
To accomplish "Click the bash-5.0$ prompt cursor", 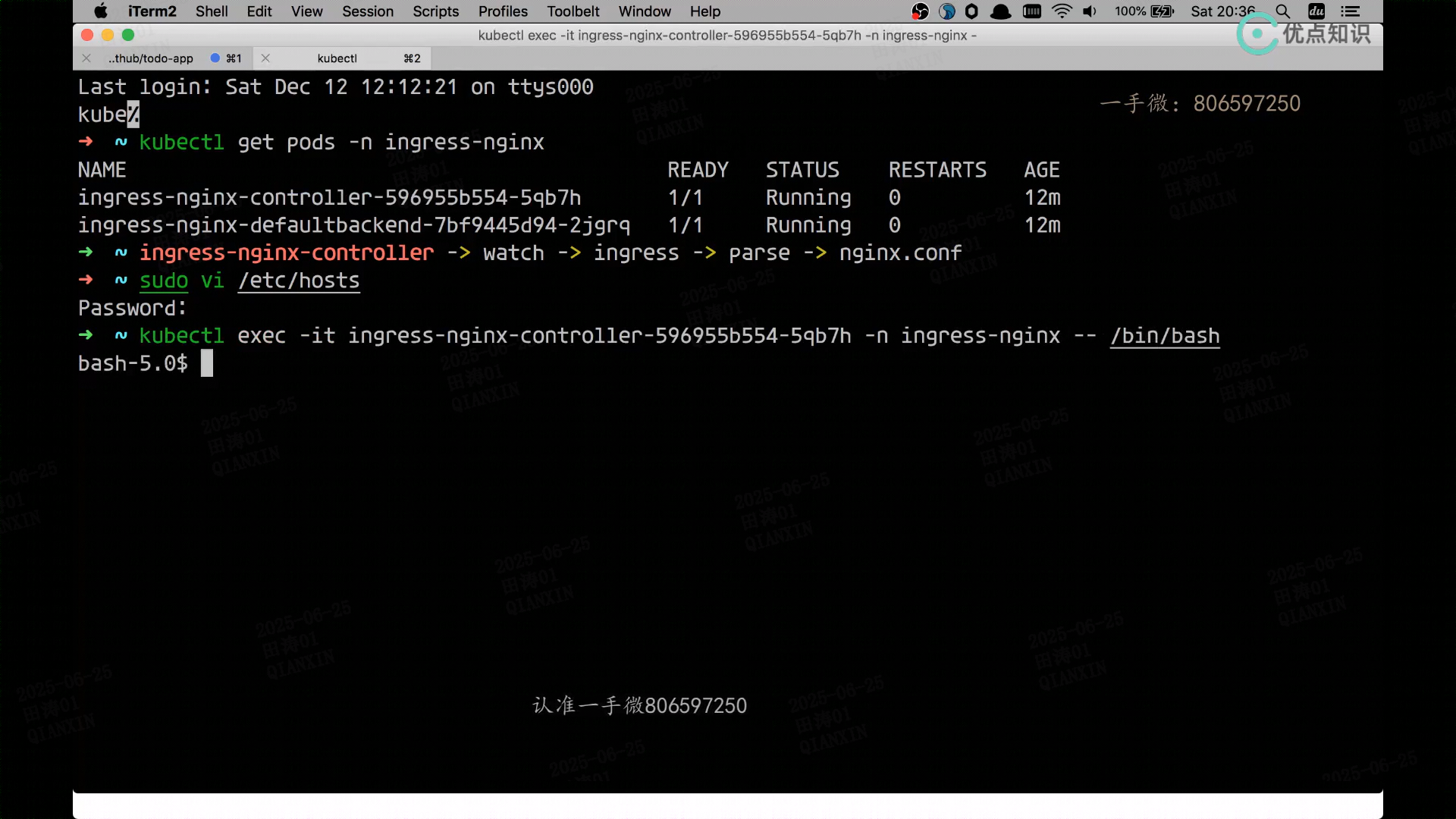I will click(x=207, y=363).
